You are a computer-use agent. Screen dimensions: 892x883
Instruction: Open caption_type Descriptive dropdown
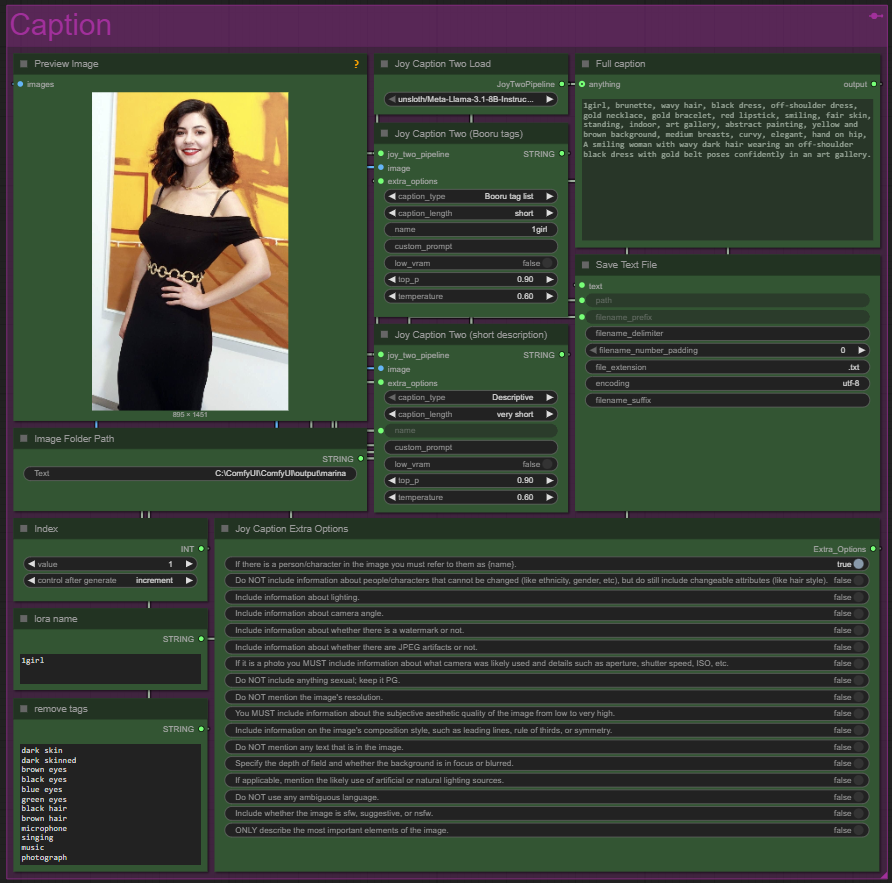(471, 397)
